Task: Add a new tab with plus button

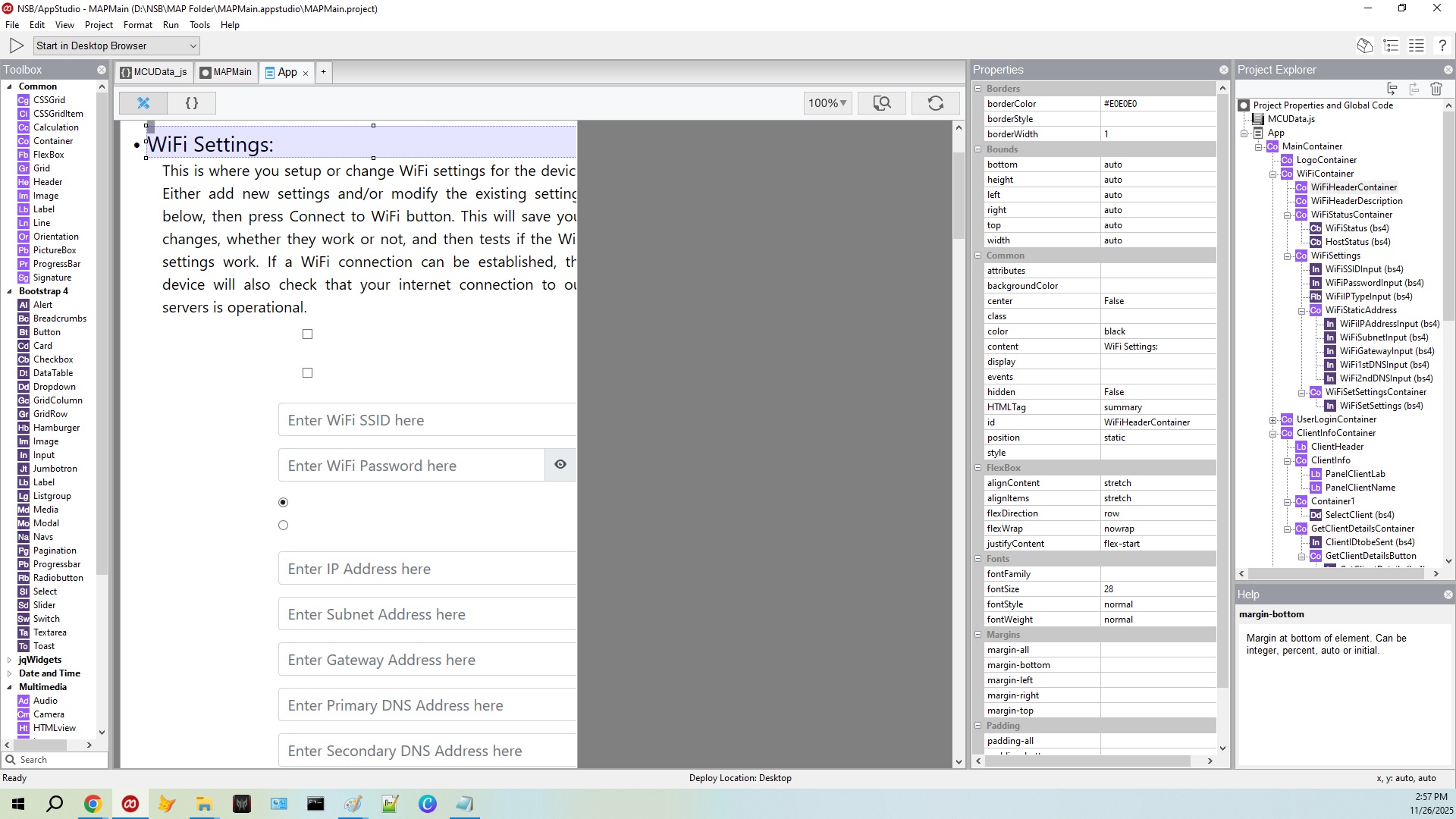Action: click(323, 72)
